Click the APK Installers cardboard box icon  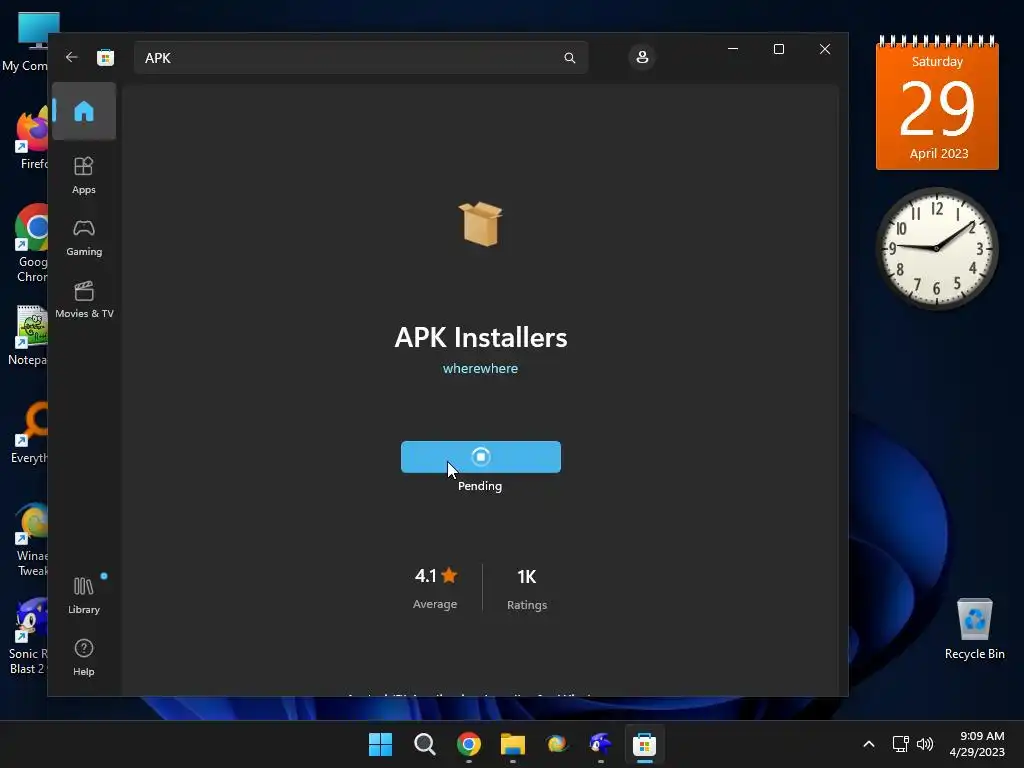[x=481, y=224]
